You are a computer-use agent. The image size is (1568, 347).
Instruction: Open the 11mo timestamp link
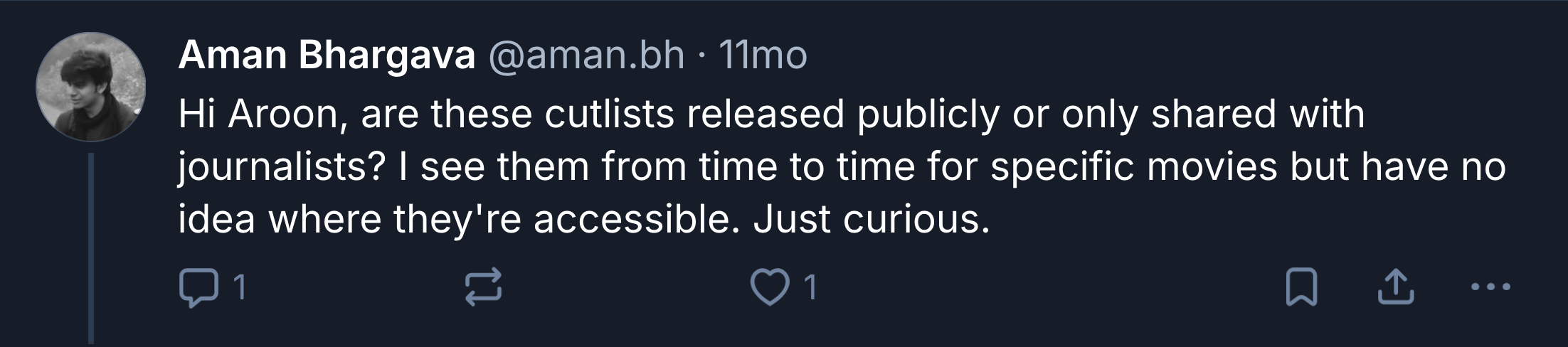(763, 55)
